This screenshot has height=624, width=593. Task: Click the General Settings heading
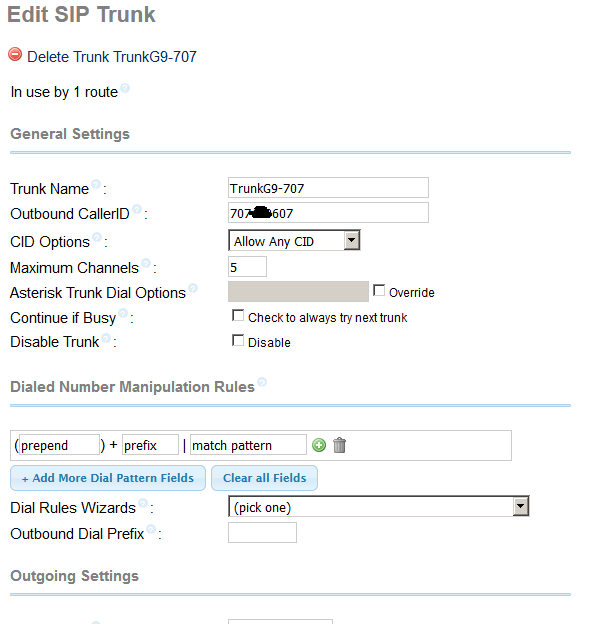[x=70, y=134]
